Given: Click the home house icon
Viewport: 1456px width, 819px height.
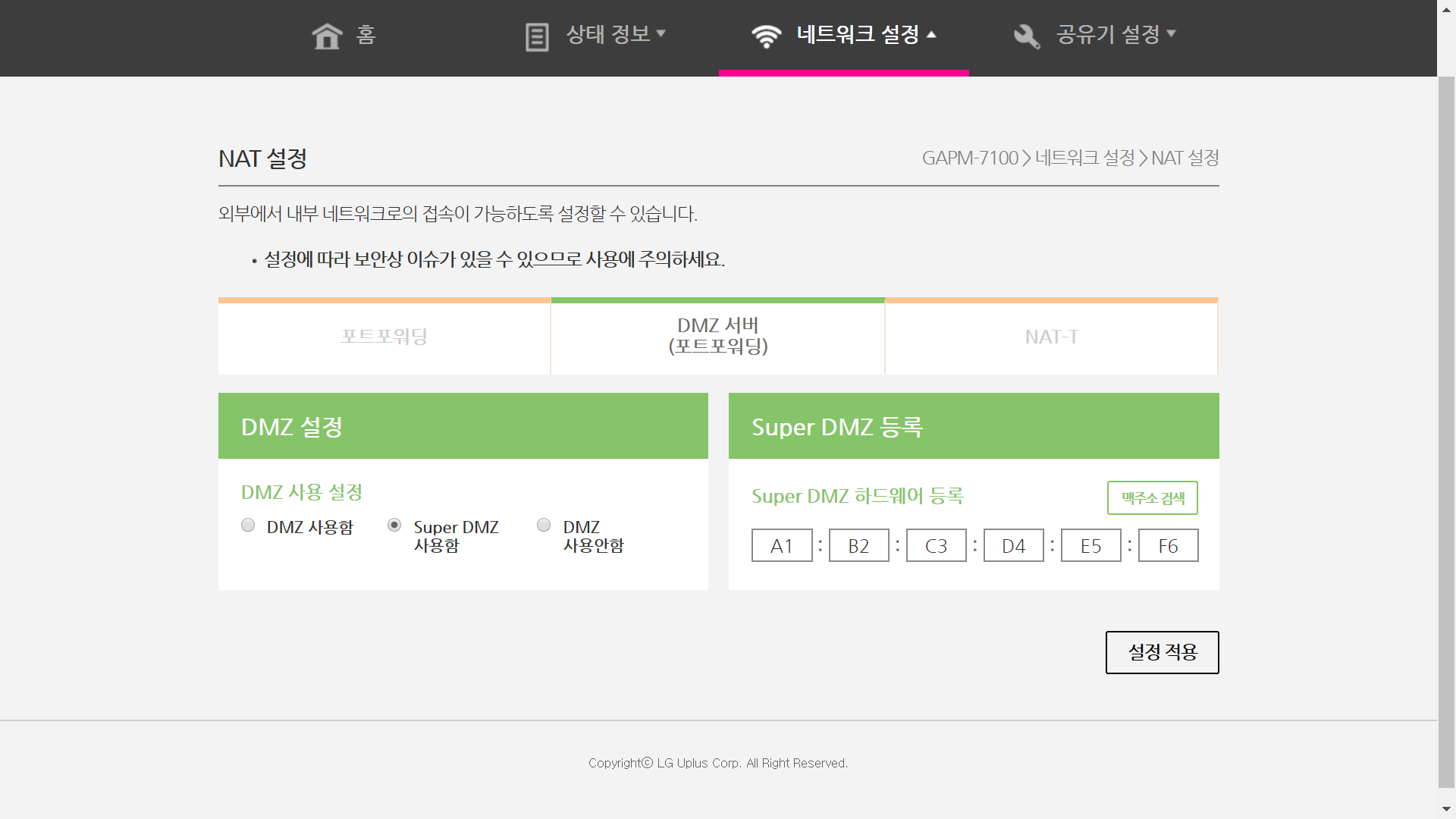Looking at the screenshot, I should pos(327,36).
